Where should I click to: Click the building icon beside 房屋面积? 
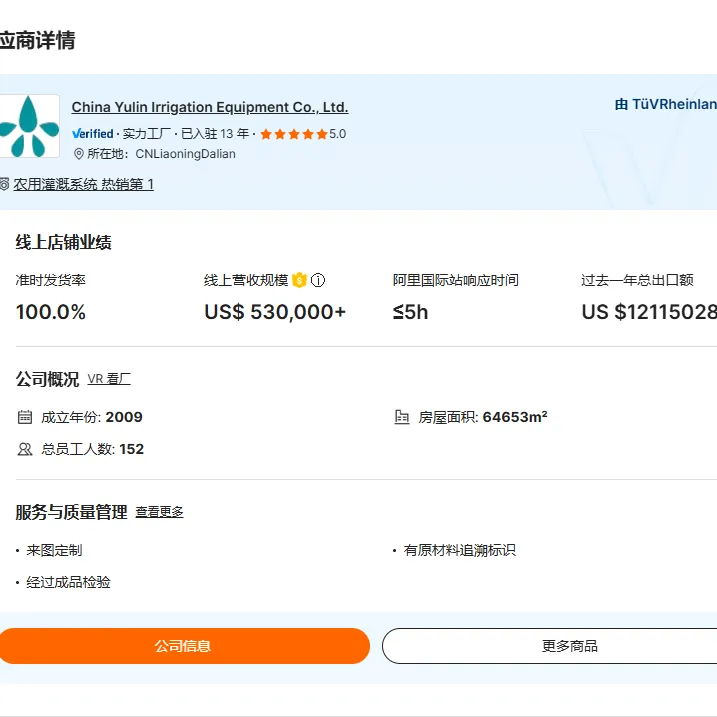click(401, 417)
